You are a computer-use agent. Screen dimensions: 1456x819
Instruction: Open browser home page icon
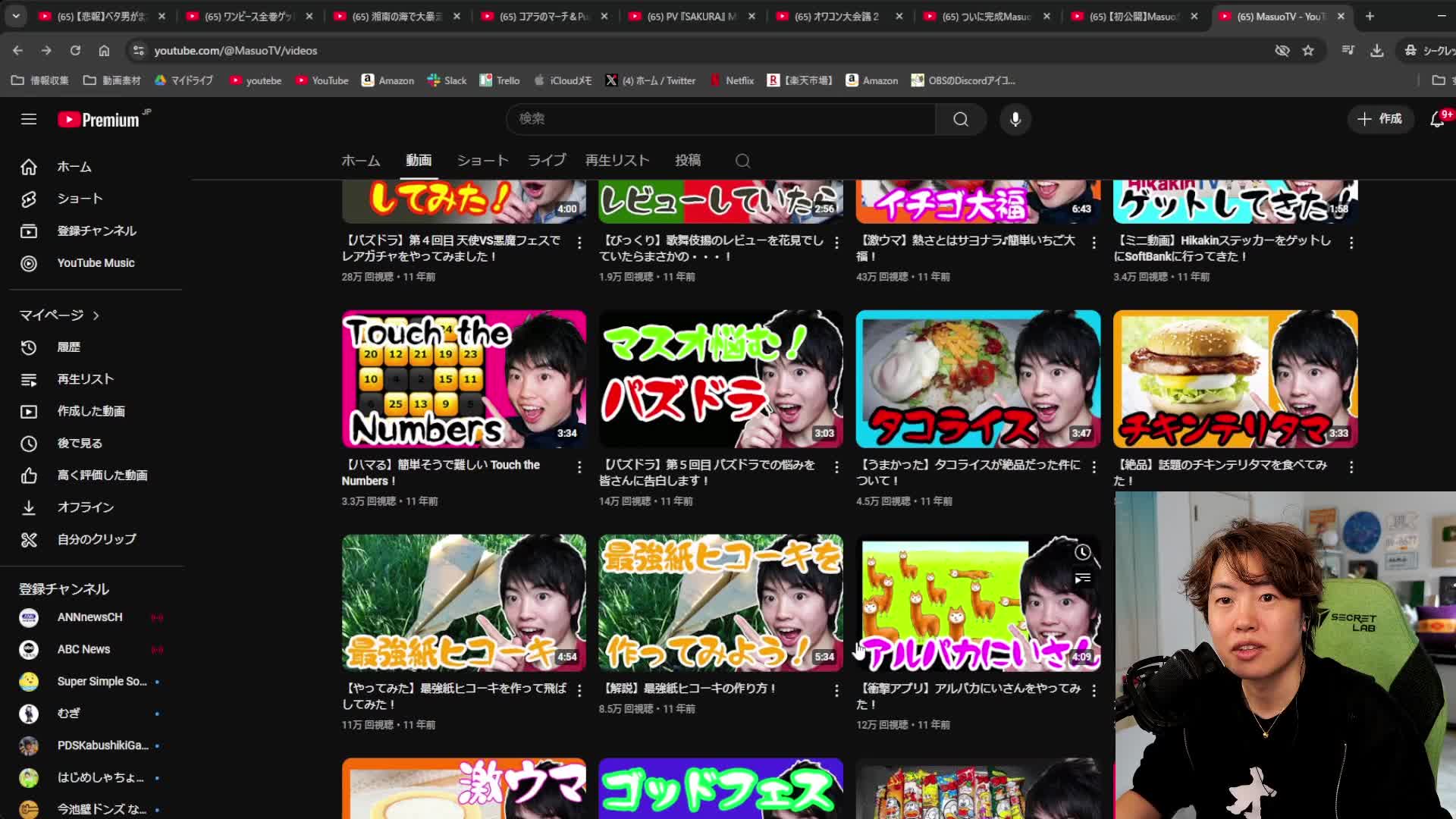tap(104, 51)
